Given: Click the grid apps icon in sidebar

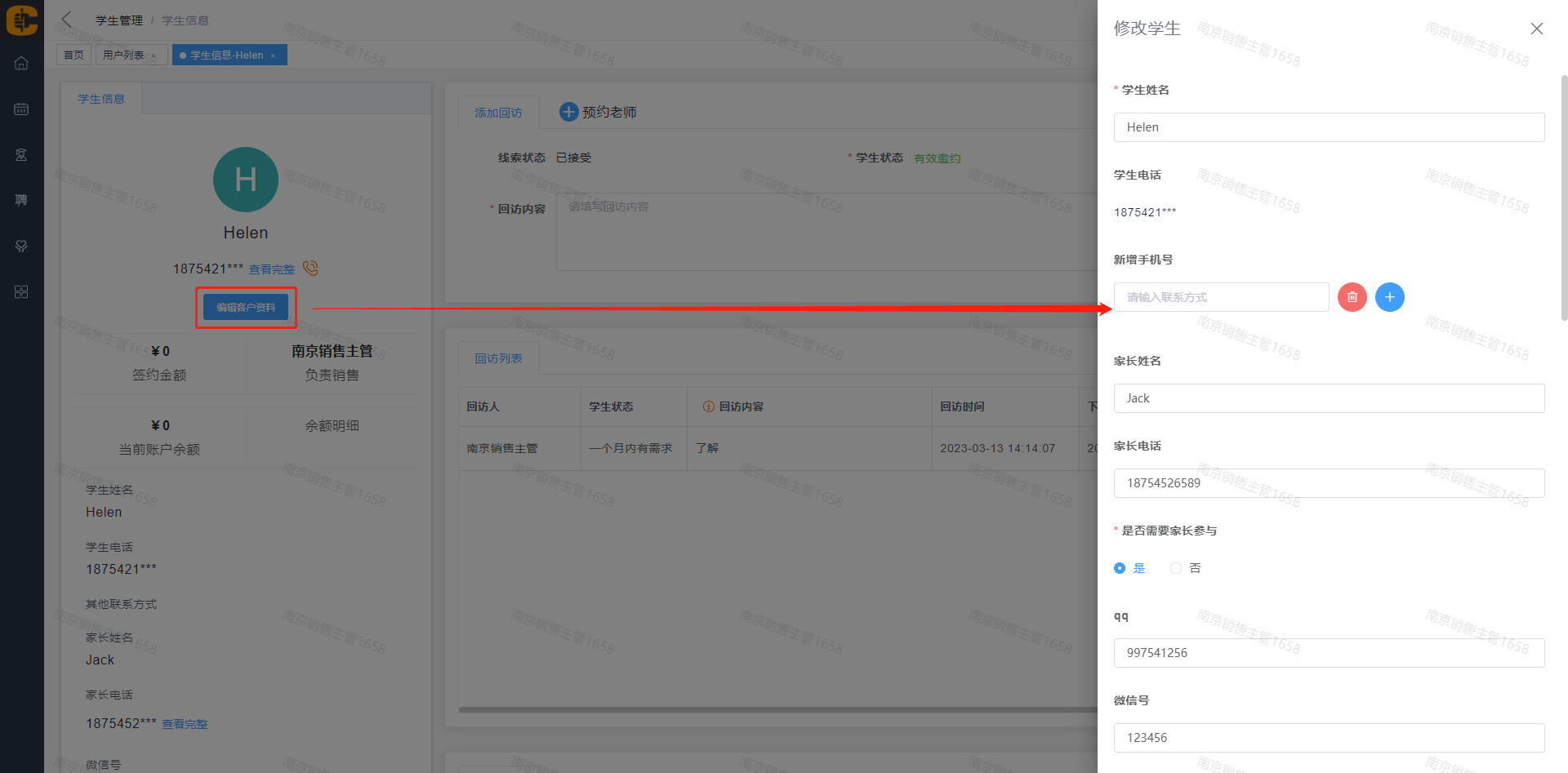Looking at the screenshot, I should point(21,291).
